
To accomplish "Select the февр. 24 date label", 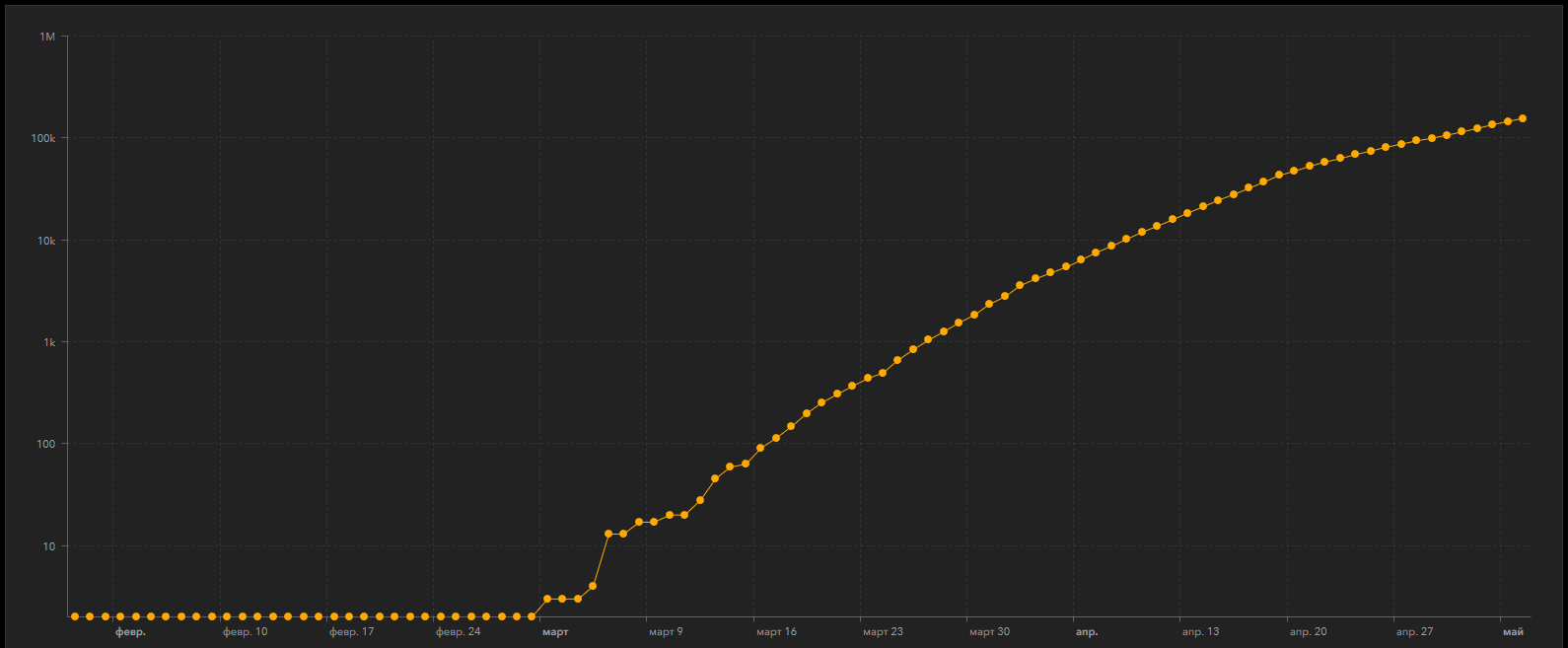I will [x=458, y=632].
